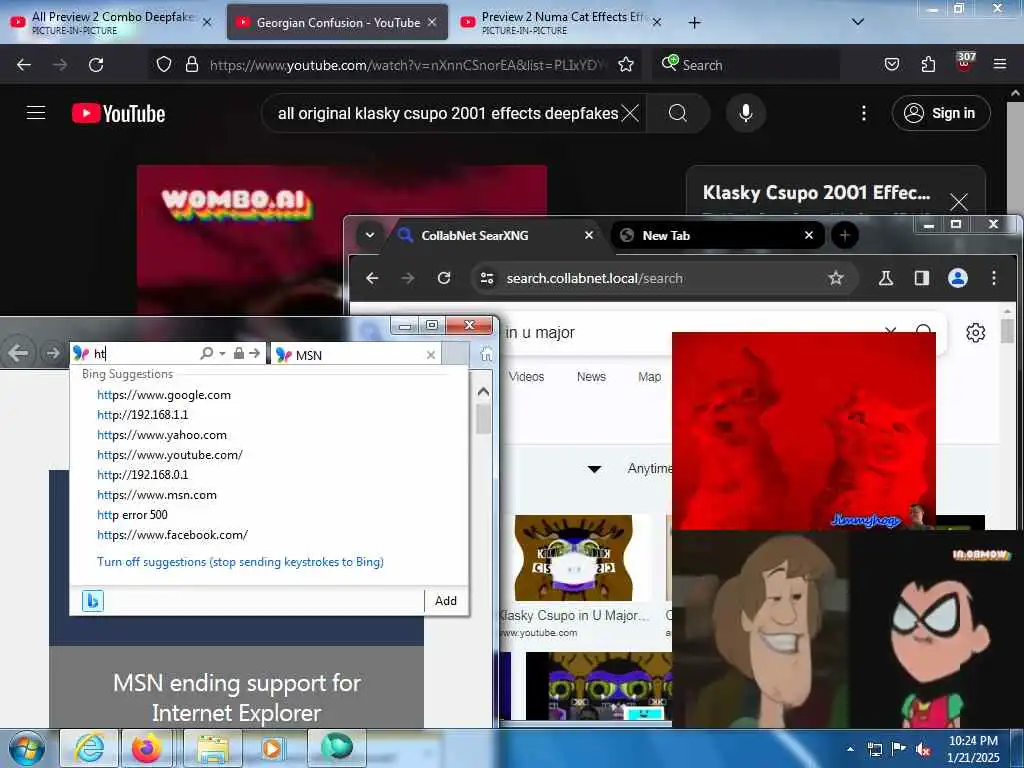The height and width of the screenshot is (768, 1024).
Task: Open Windows Start orb
Action: pos(27,748)
